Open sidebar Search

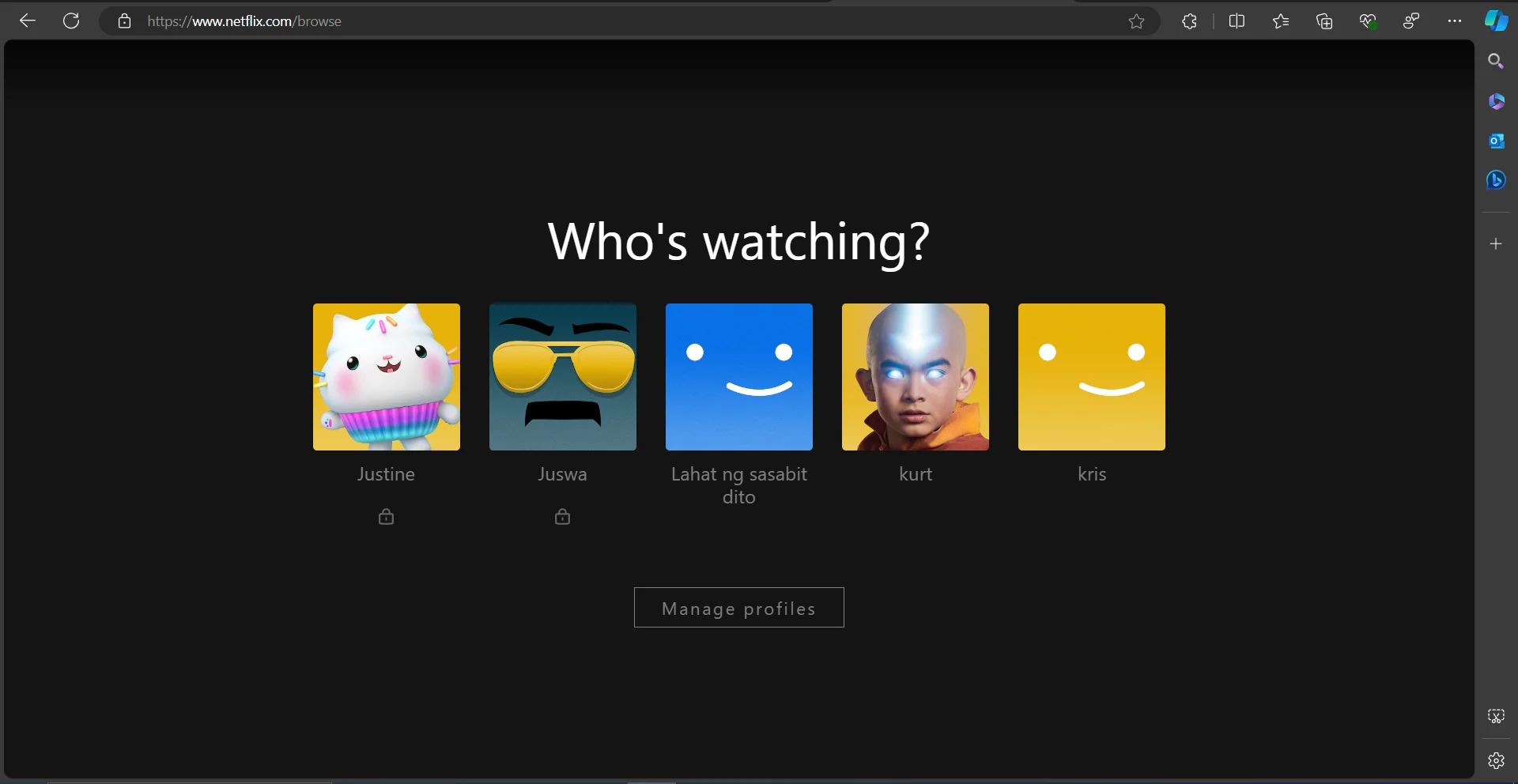(1496, 61)
